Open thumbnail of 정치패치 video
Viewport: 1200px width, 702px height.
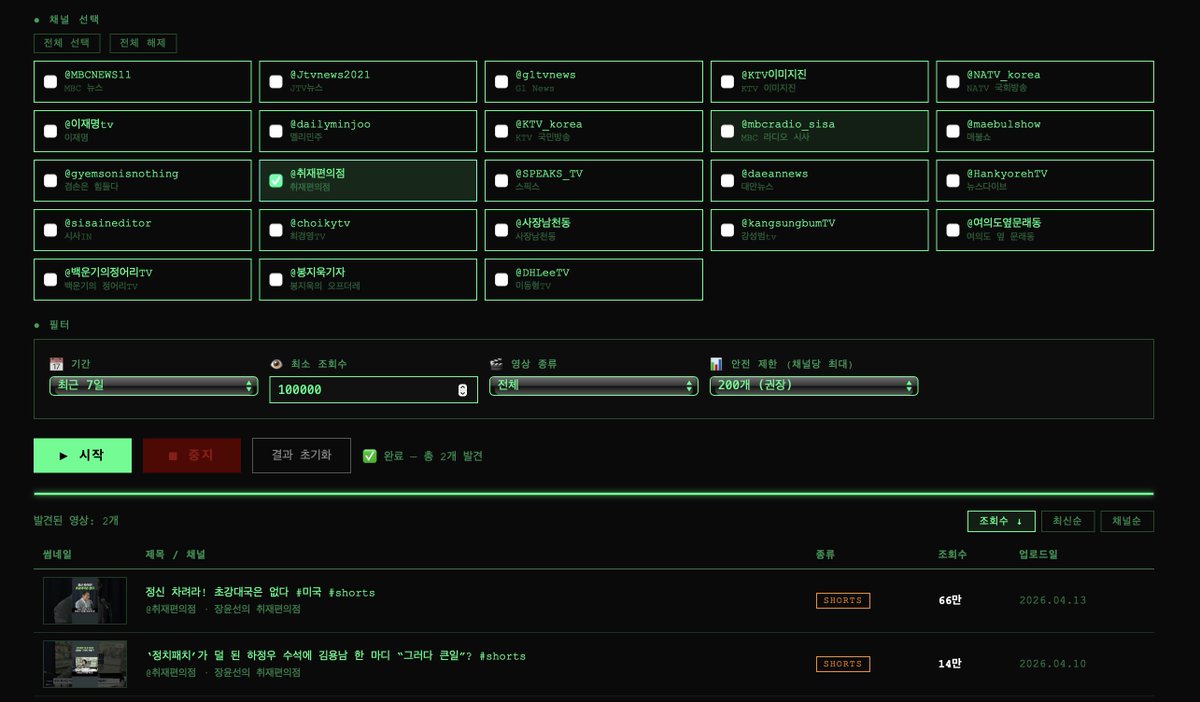tap(85, 664)
